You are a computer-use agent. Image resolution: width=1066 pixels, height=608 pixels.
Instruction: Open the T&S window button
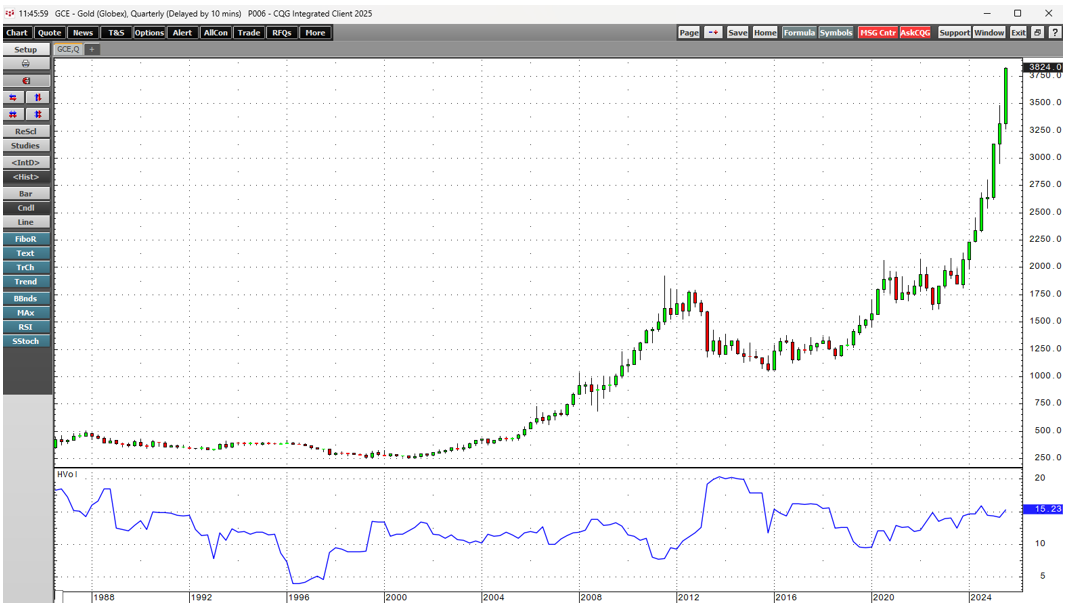coord(116,33)
